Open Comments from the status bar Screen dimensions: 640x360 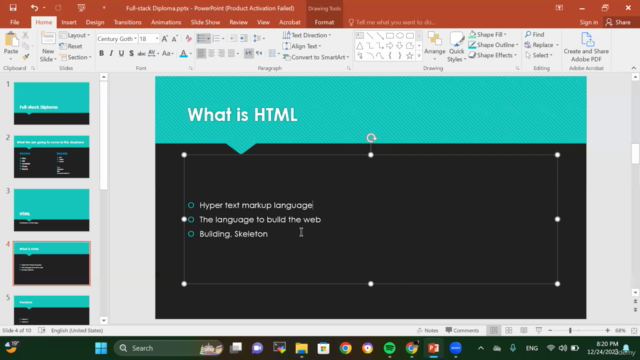(x=462, y=330)
